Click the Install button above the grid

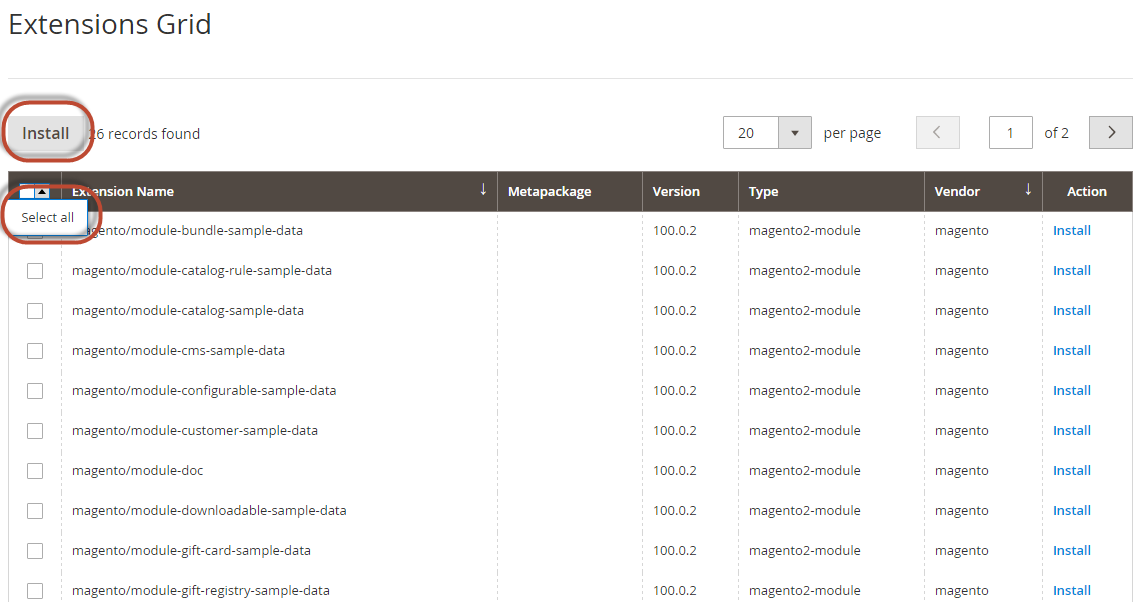click(x=46, y=133)
